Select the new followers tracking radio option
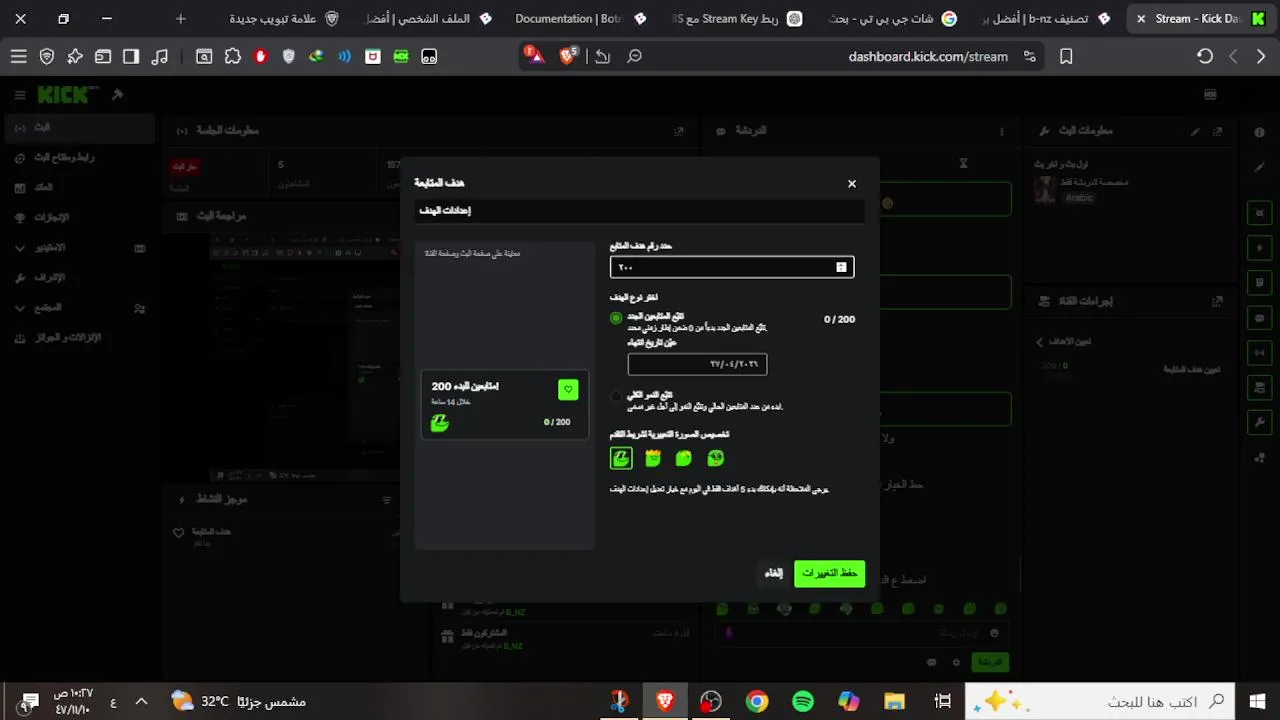Viewport: 1280px width, 720px height. click(x=616, y=318)
